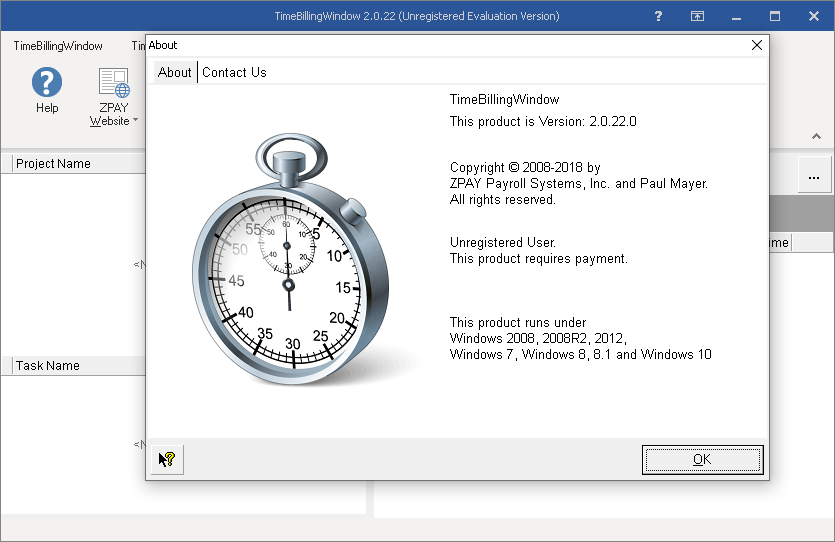The image size is (835, 542).
Task: Click the title bar question mark help icon
Action: 658,16
